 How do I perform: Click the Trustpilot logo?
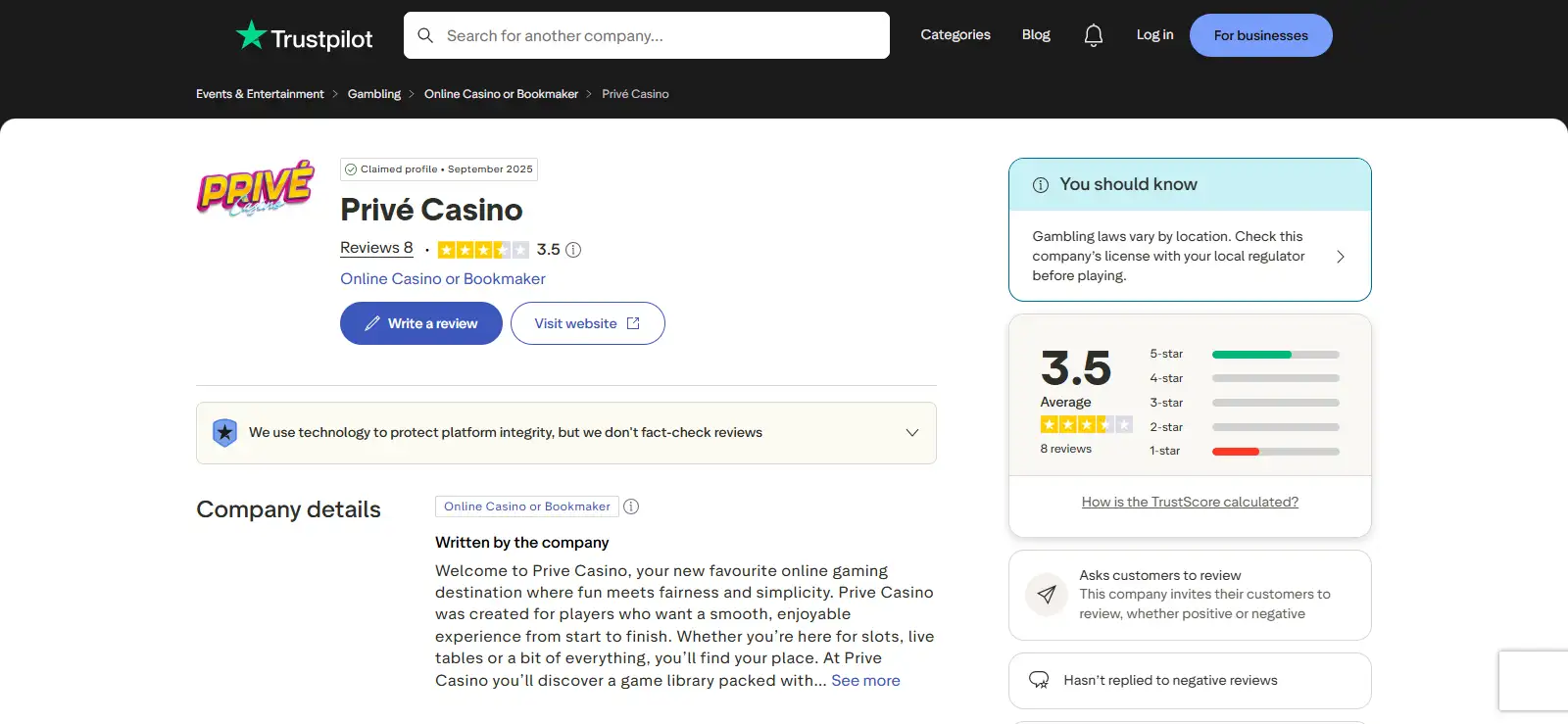tap(304, 36)
